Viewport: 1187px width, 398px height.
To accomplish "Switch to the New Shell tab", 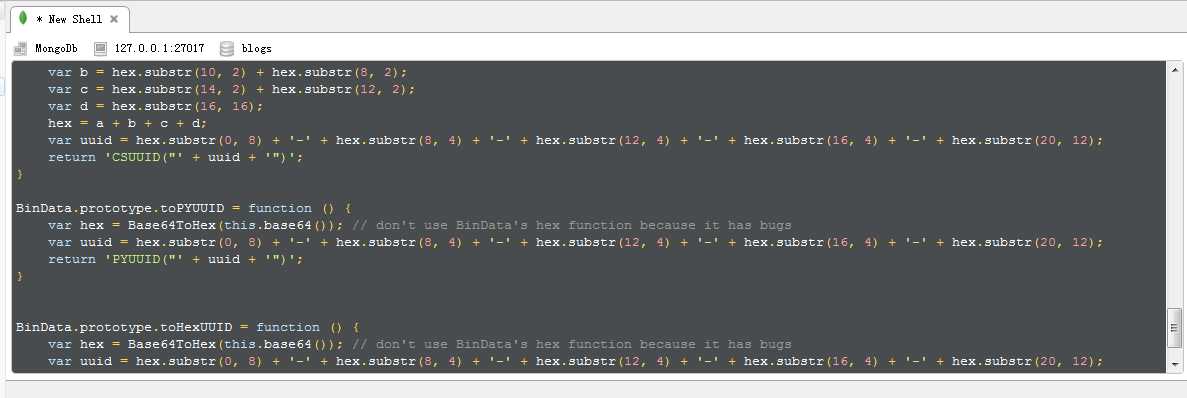I will (69, 19).
